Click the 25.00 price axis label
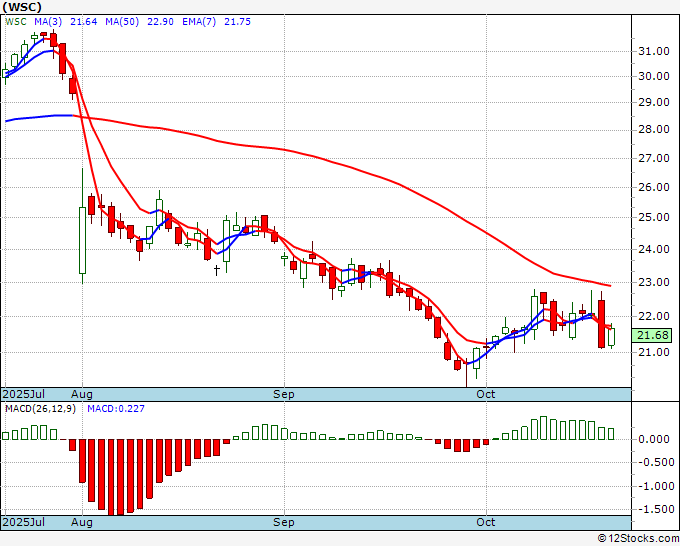This screenshot has width=680, height=546. point(654,217)
